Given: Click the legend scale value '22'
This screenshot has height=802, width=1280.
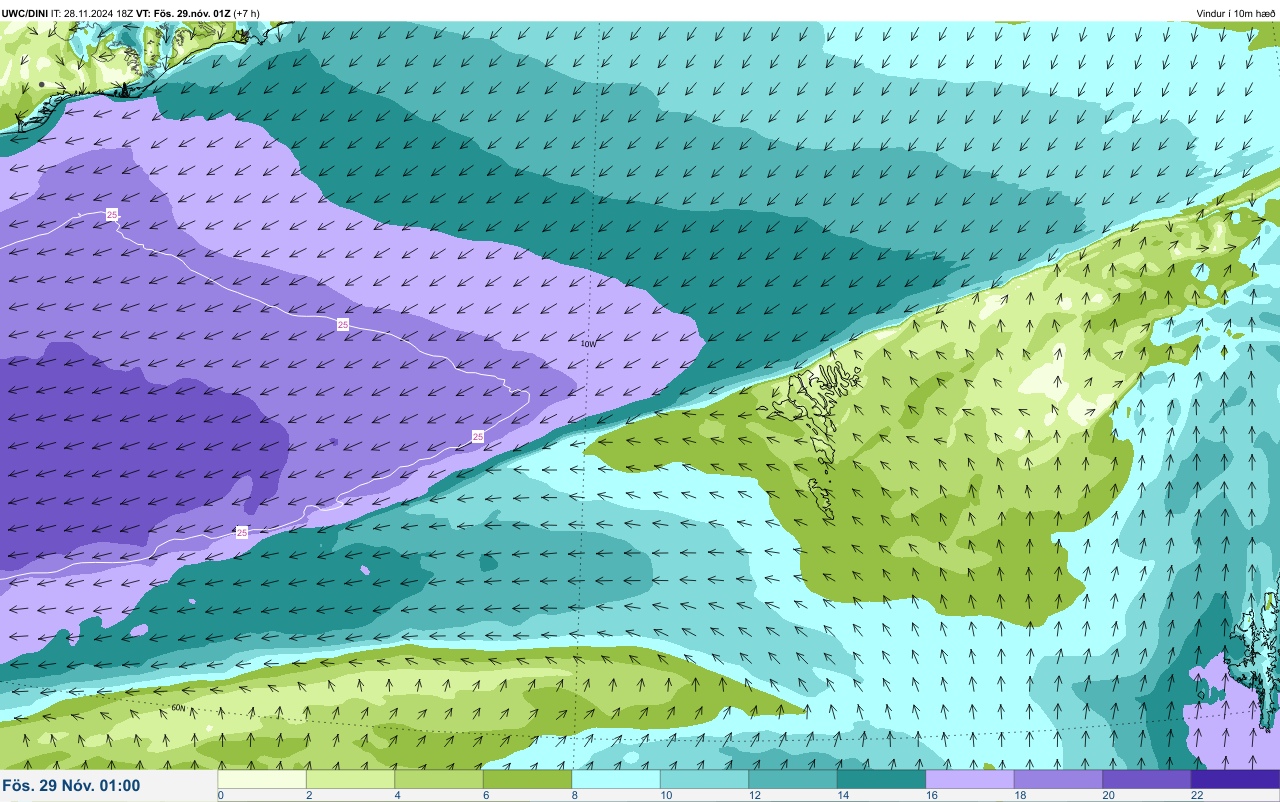Looking at the screenshot, I should tap(1196, 795).
